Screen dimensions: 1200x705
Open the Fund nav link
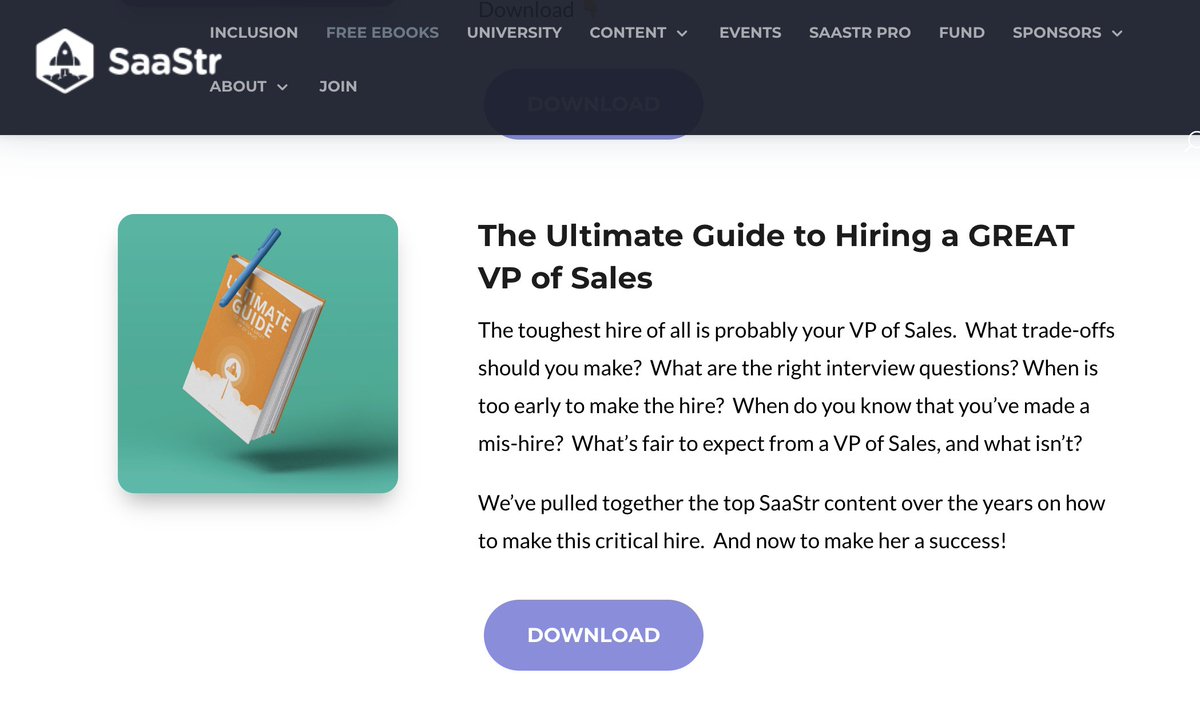pos(962,33)
